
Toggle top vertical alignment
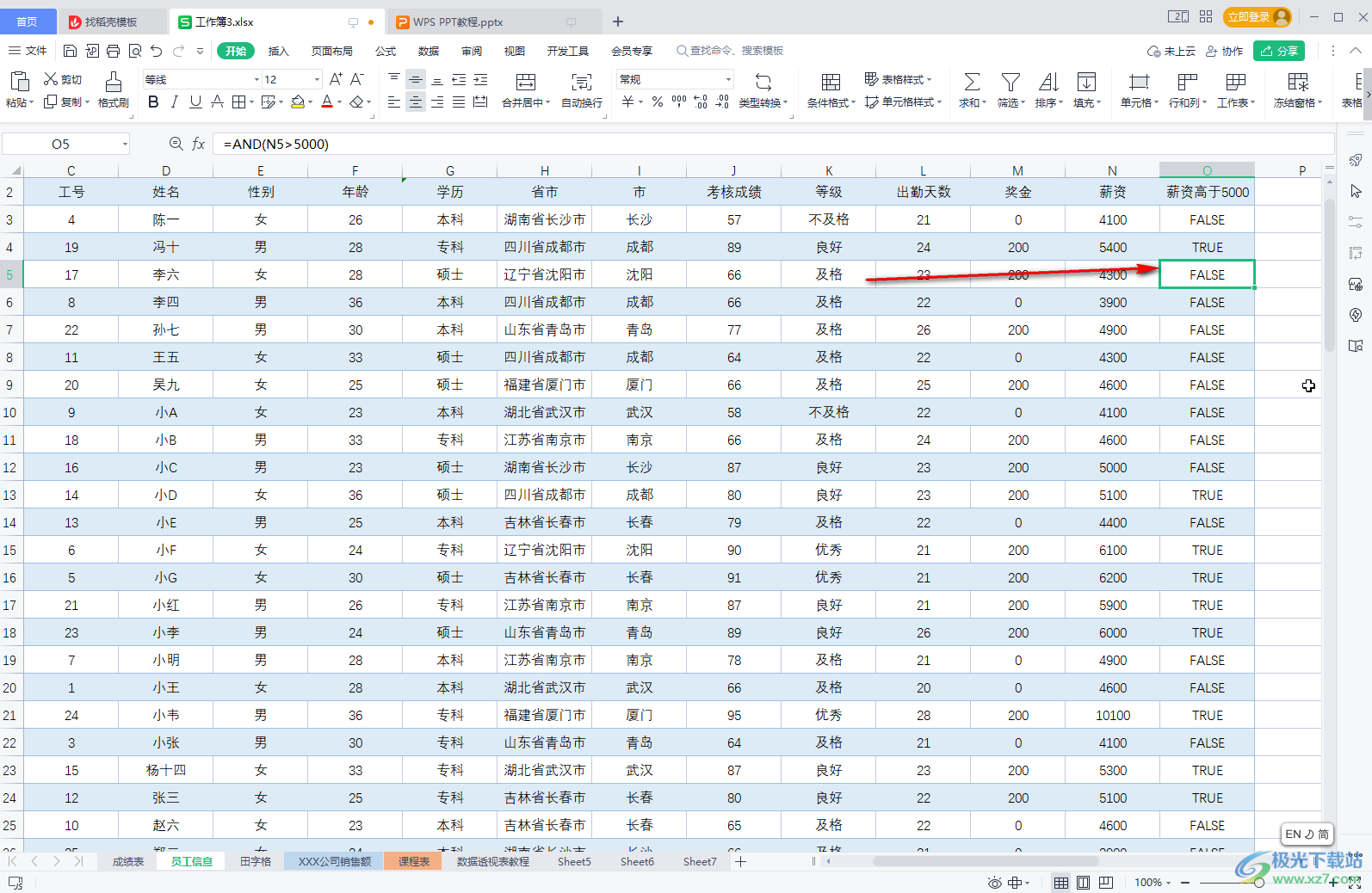394,79
